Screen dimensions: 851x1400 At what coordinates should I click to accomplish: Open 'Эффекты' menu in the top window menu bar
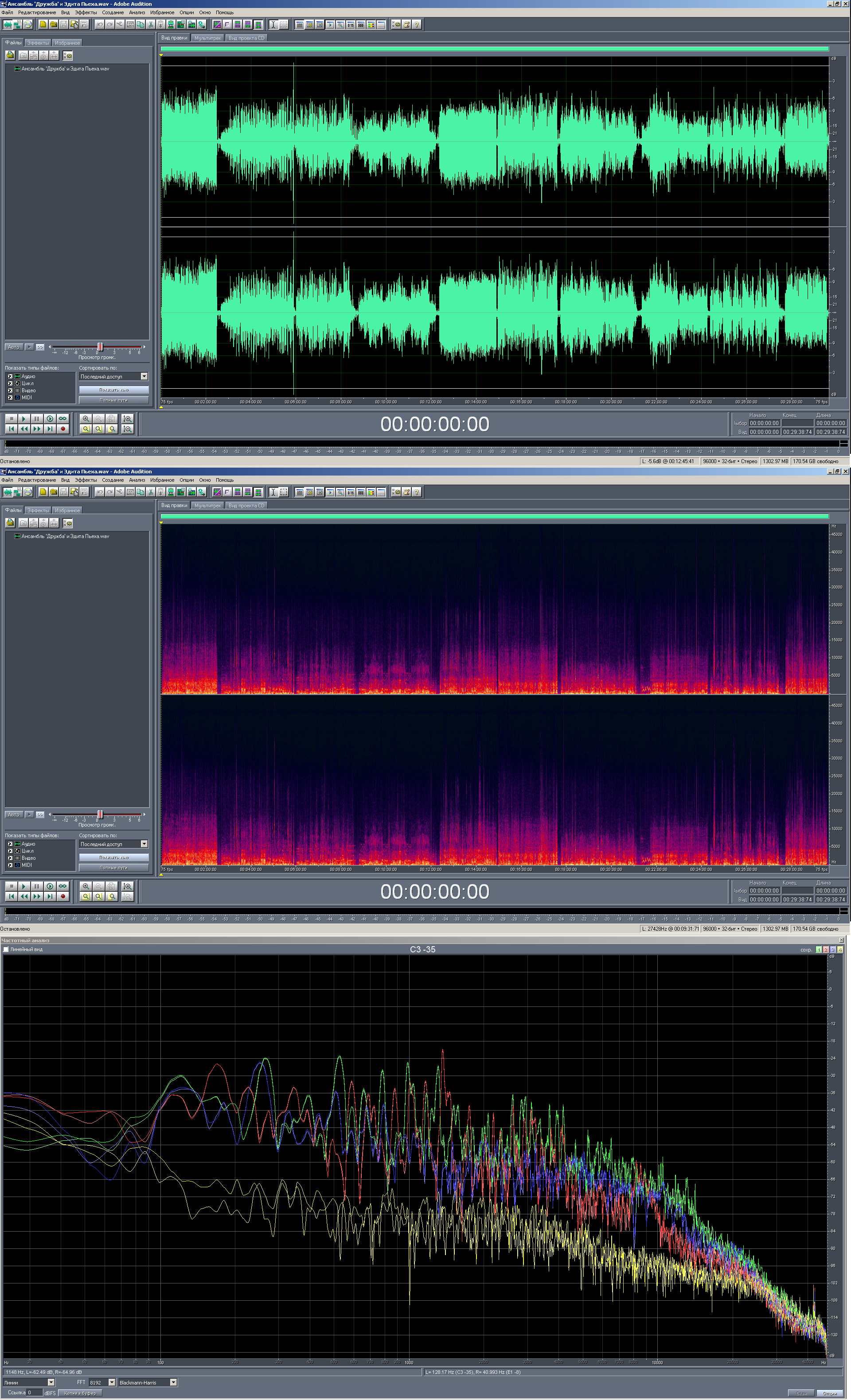85,12
